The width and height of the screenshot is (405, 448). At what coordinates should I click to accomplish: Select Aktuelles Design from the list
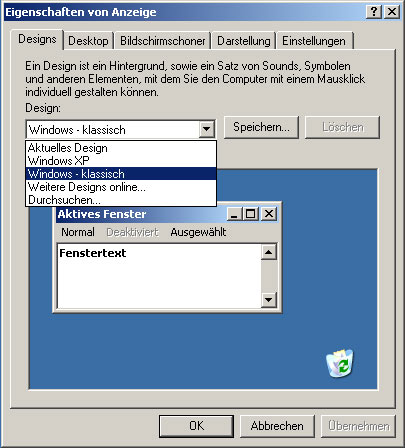[121, 148]
